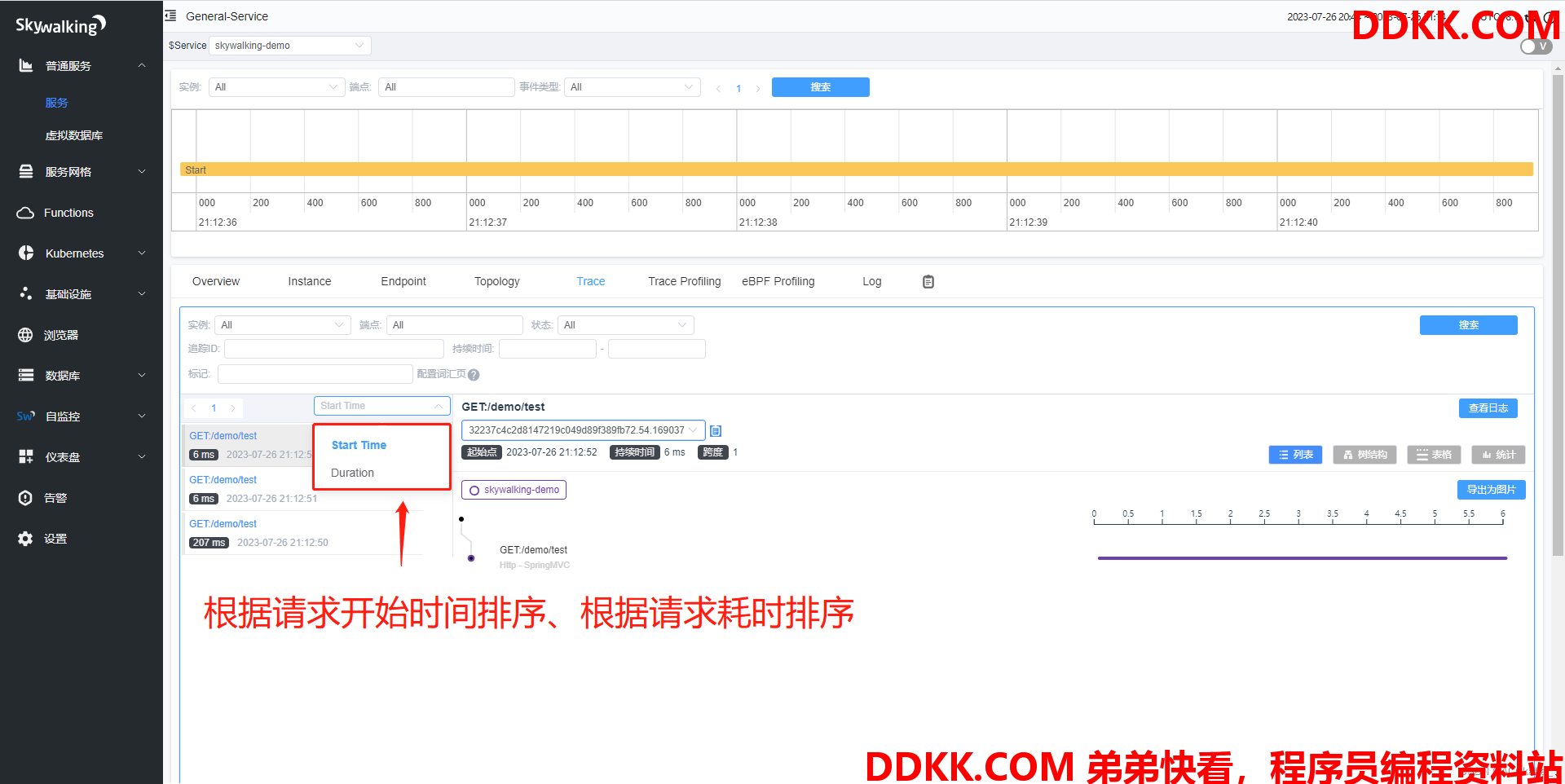
Task: Click the GET:/demo/test span node
Action: pos(533,550)
